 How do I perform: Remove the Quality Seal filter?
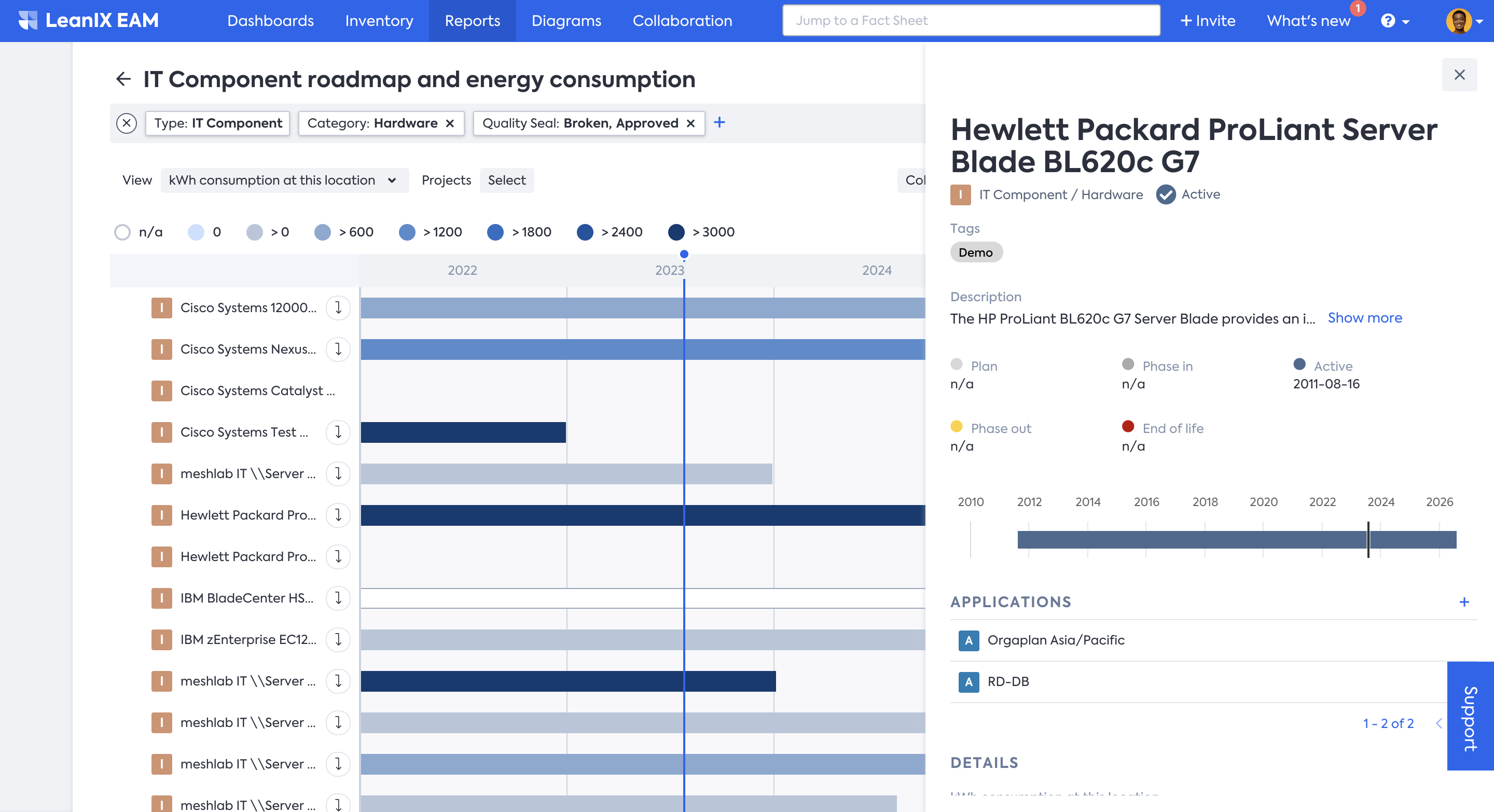point(690,123)
